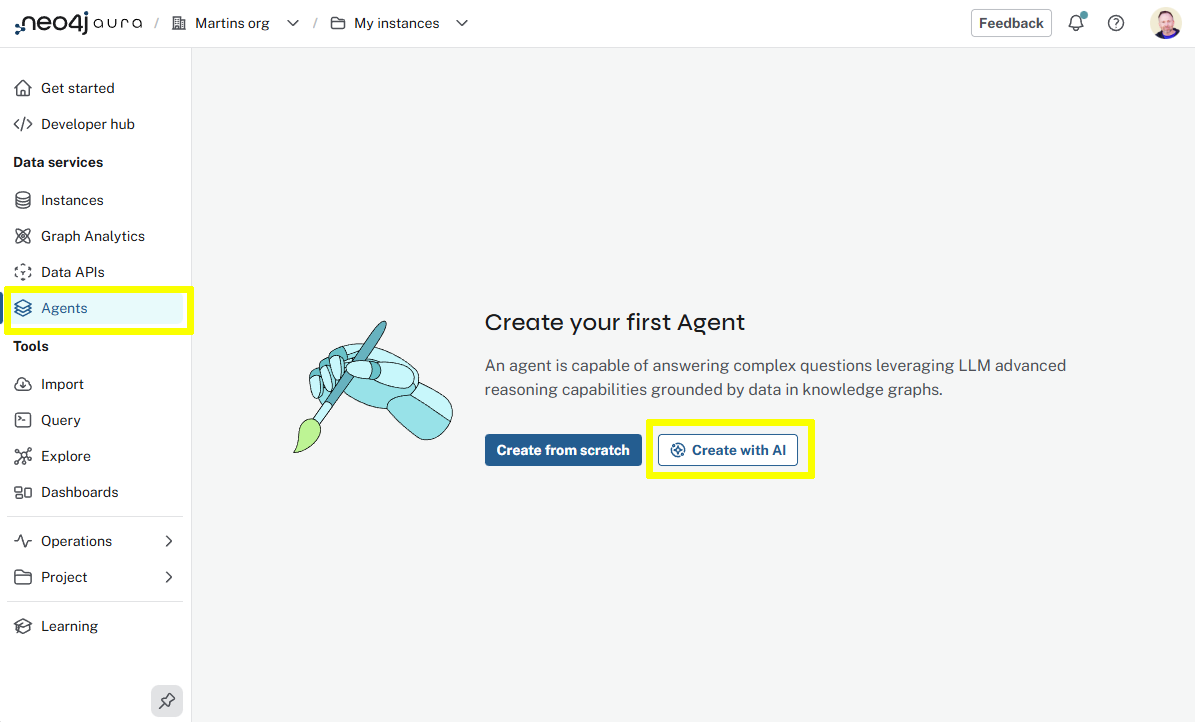Viewport: 1195px width, 722px height.
Task: Select Graph Analytics in the sidebar
Action: (92, 235)
